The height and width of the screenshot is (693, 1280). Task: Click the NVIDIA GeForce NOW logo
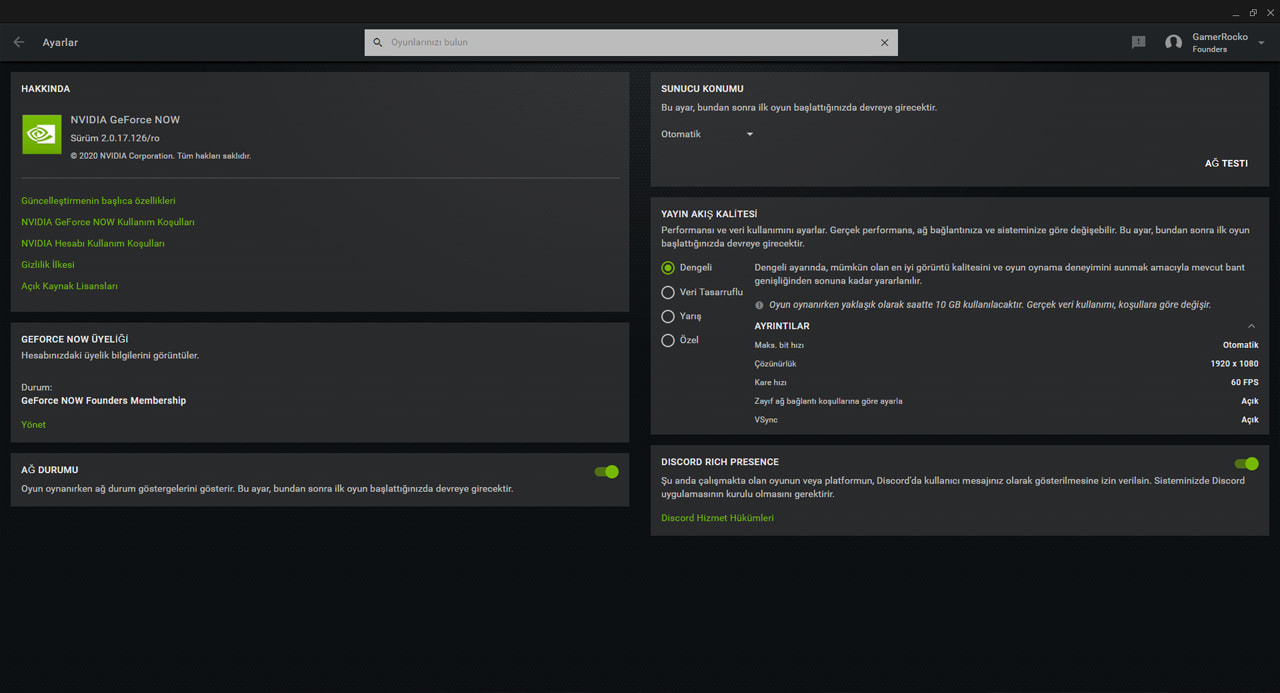42,134
